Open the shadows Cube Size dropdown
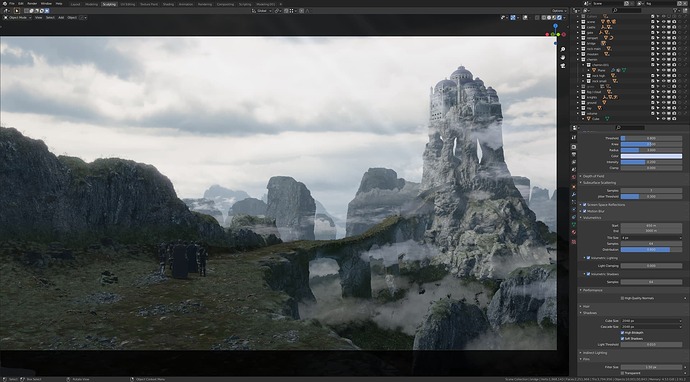The height and width of the screenshot is (382, 690). tap(651, 321)
